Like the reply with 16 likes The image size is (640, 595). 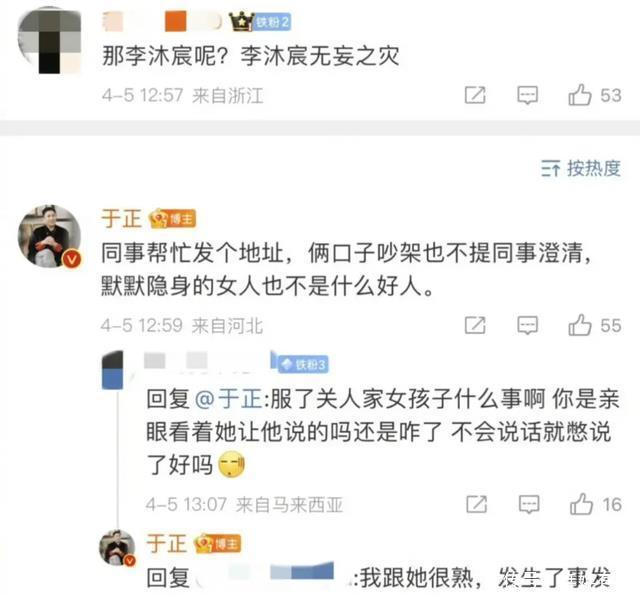click(596, 504)
